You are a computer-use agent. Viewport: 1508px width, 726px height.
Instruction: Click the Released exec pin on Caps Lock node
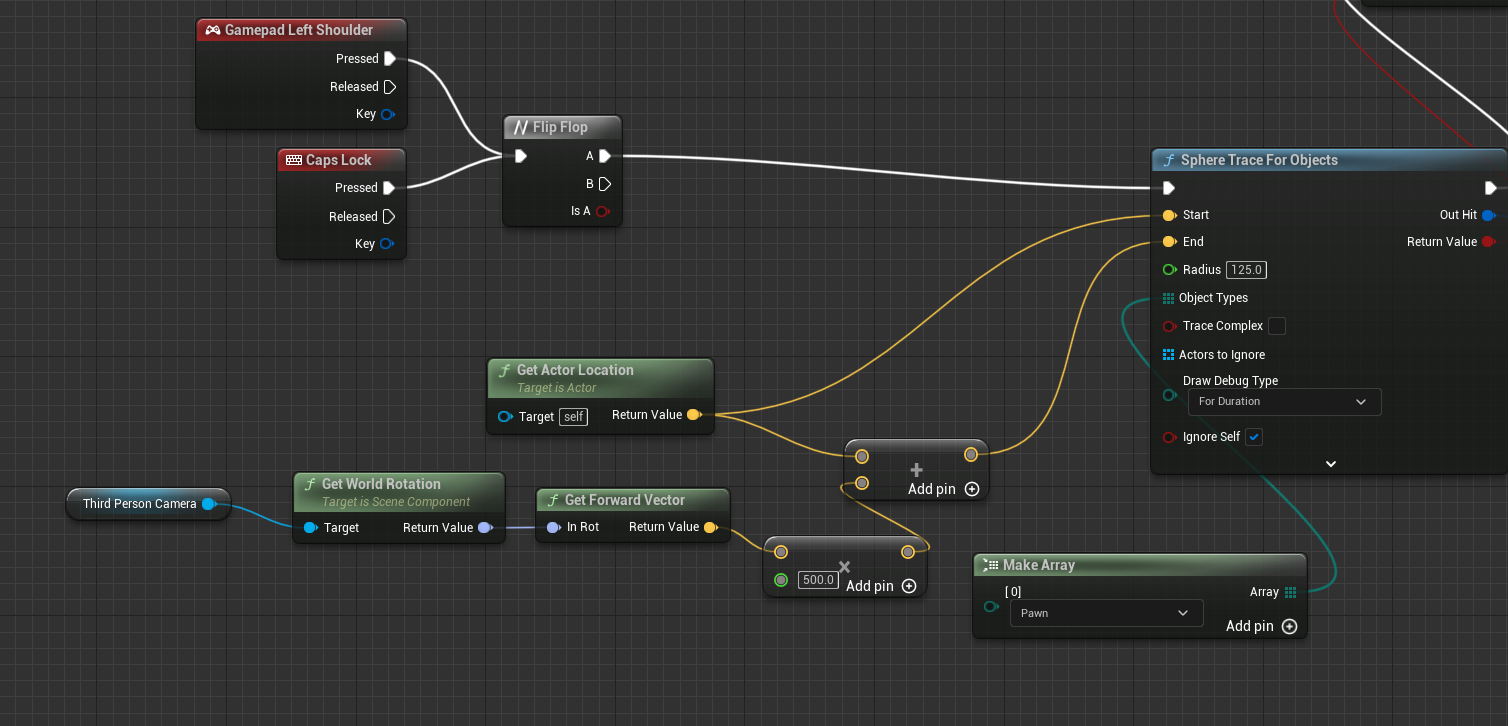tap(389, 217)
